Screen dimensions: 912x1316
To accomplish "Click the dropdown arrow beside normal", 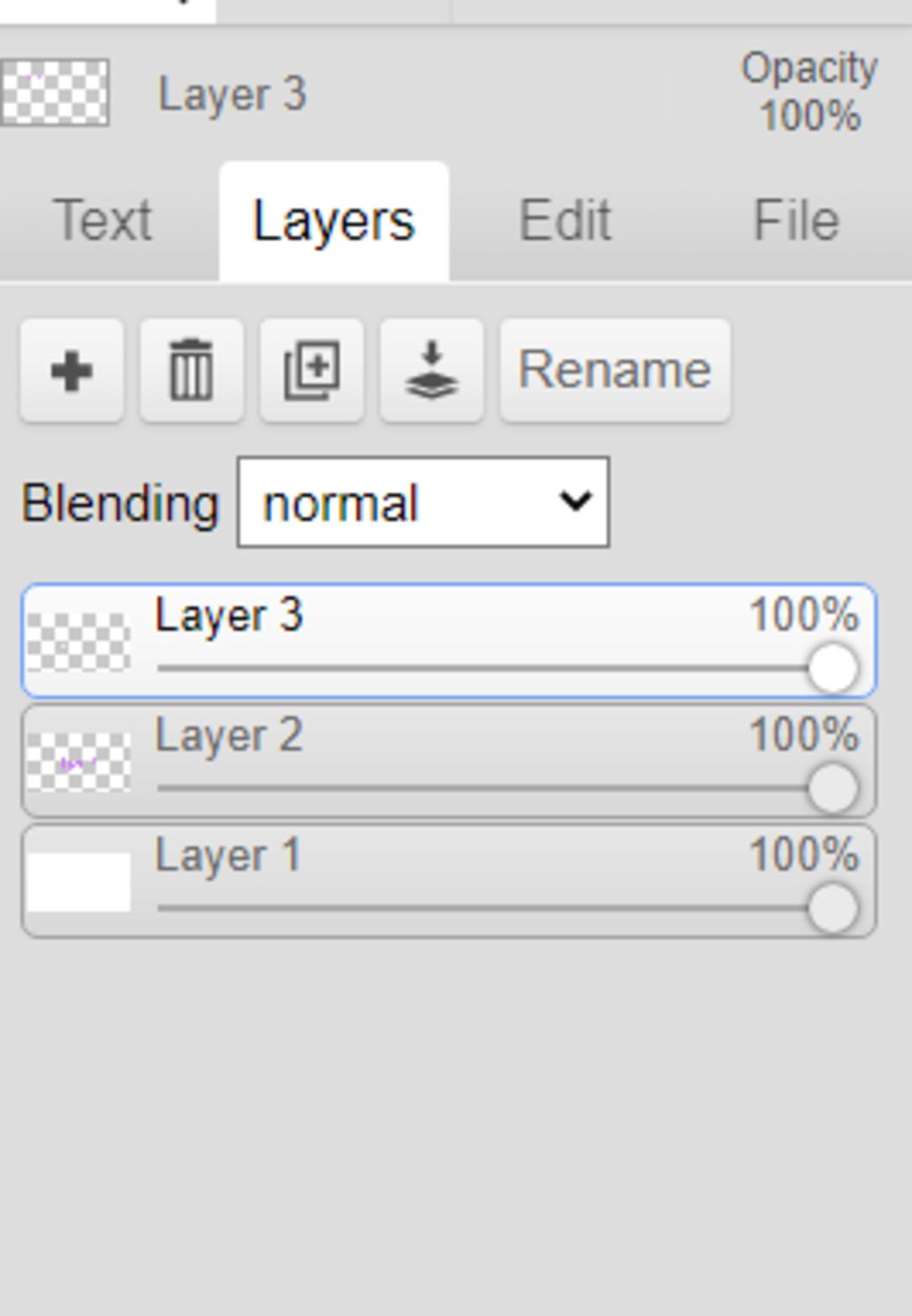I will pos(575,502).
